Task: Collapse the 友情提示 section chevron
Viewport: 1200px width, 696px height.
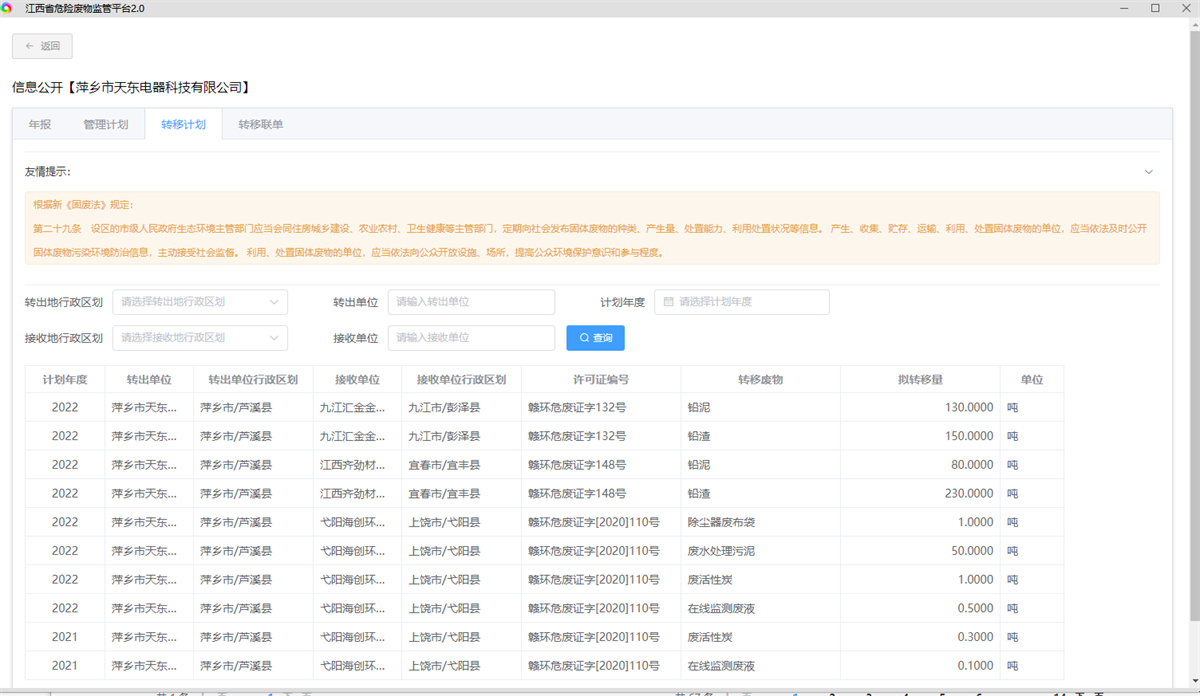Action: (1148, 172)
